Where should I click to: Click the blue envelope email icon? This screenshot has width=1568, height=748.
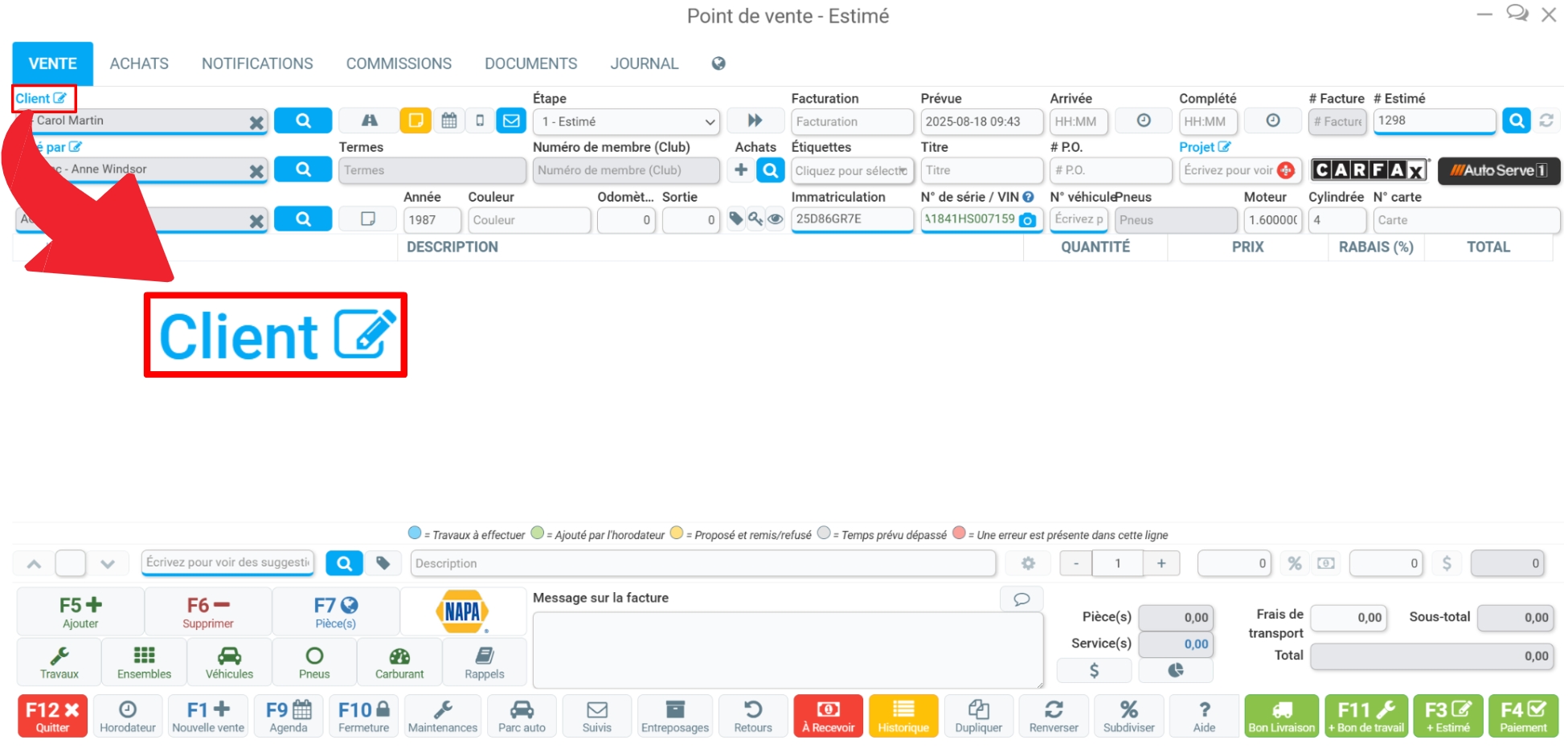pyautogui.click(x=511, y=121)
